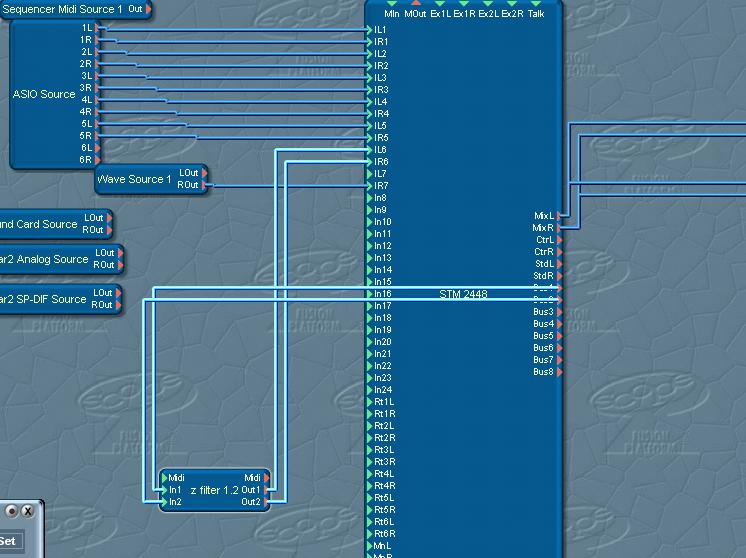Select the z filter 1.2 module label
This screenshot has height=558, width=746.
pos(215,490)
